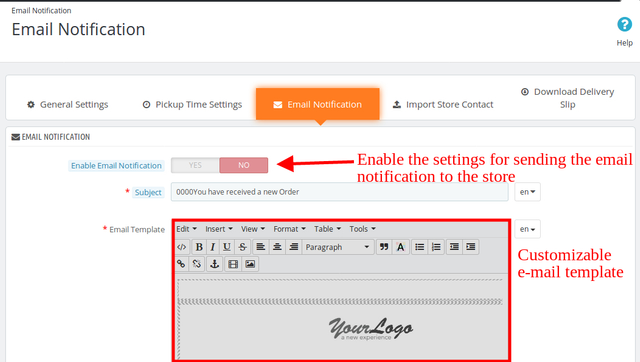Switch to the General Settings tab

(68, 104)
